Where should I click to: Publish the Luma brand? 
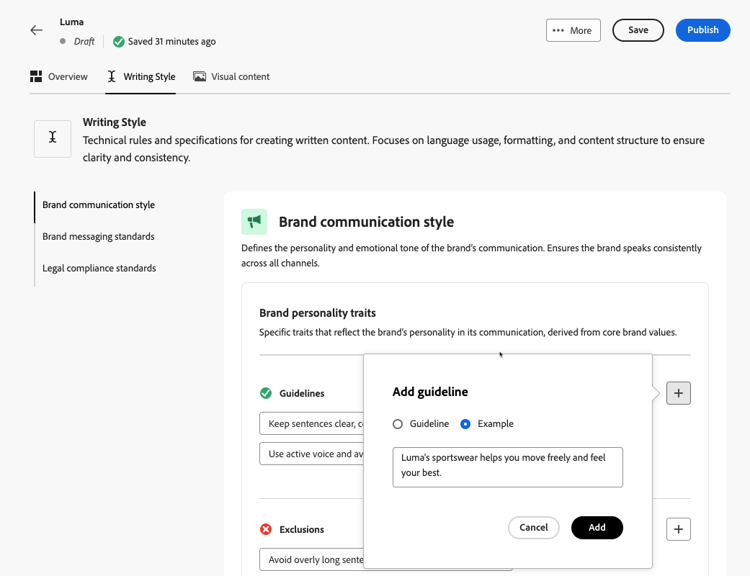click(x=702, y=30)
